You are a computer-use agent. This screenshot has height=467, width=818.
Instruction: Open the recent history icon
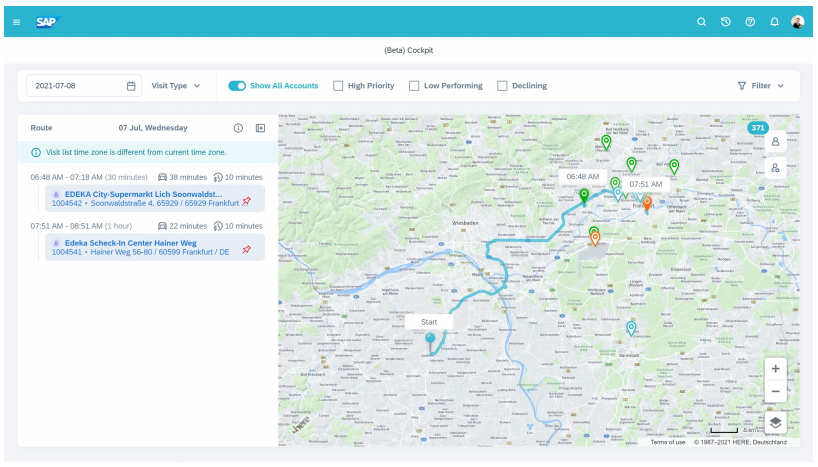click(x=726, y=22)
